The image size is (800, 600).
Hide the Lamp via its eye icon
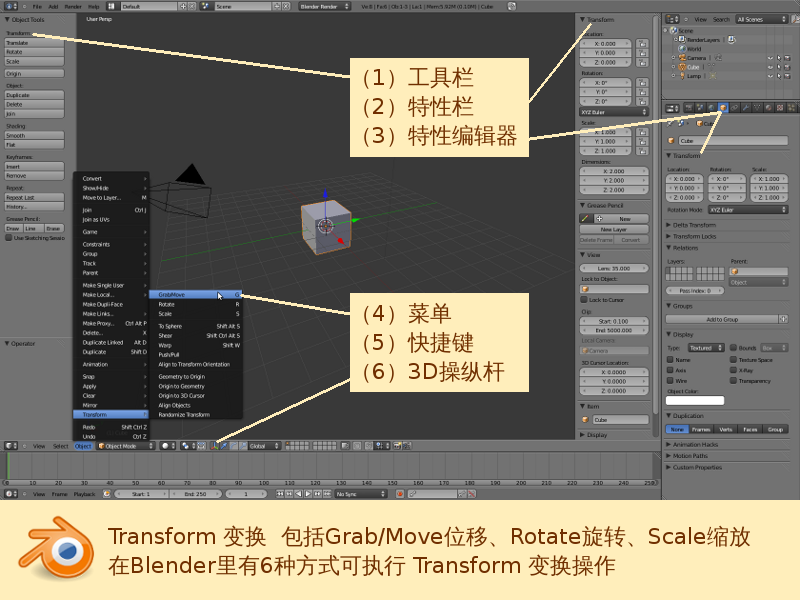click(x=770, y=76)
